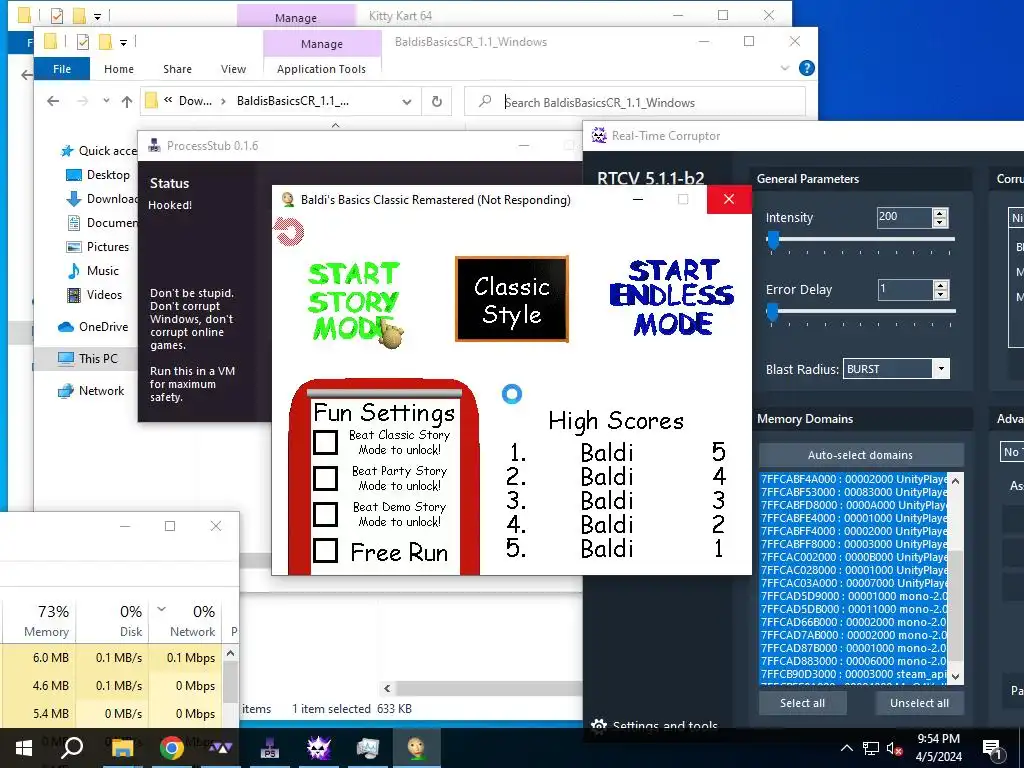This screenshot has width=1024, height=768.
Task: Increase Error Delay with the up spinner
Action: click(x=940, y=285)
